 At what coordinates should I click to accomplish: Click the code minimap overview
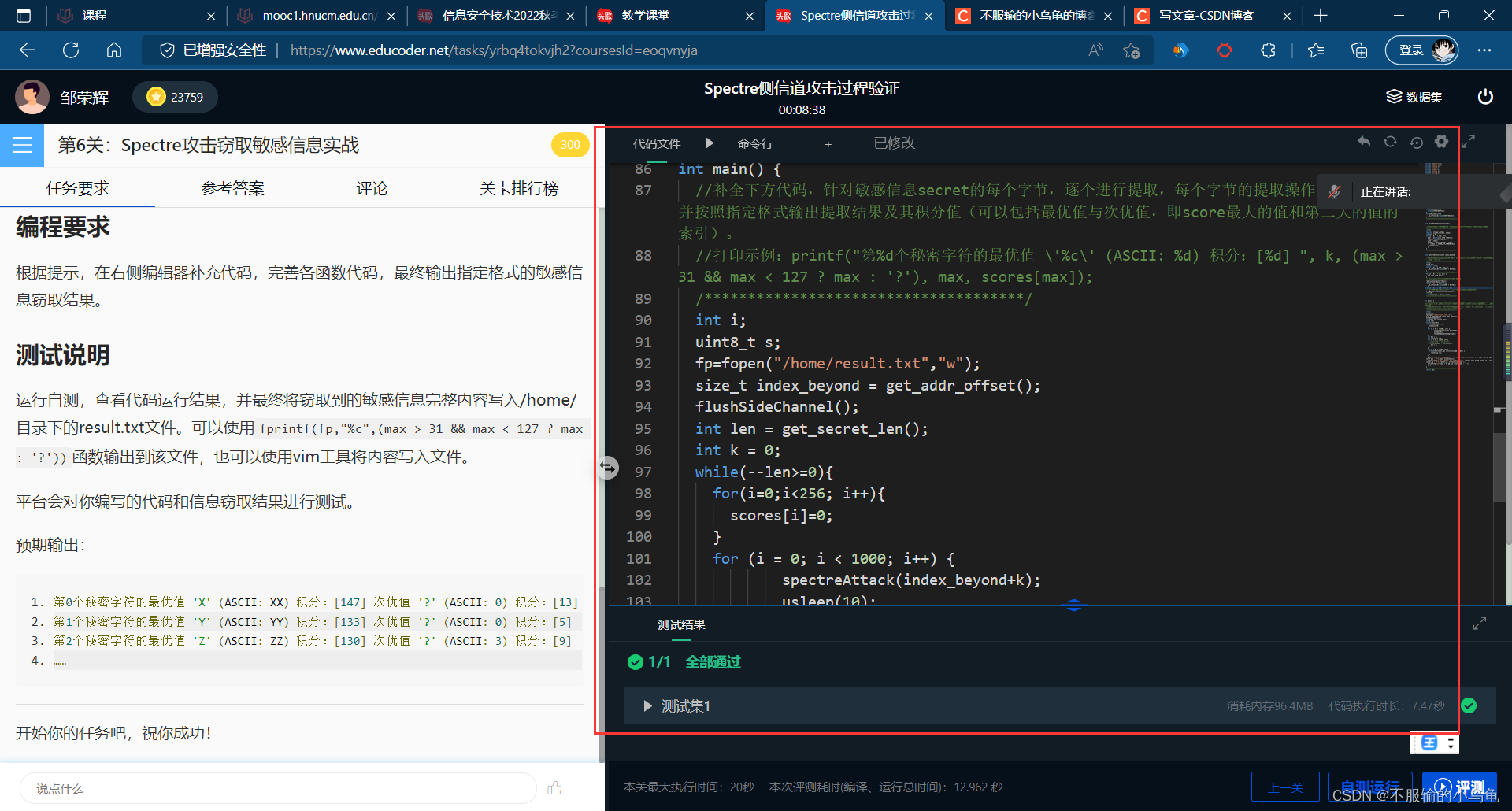pyautogui.click(x=1457, y=268)
